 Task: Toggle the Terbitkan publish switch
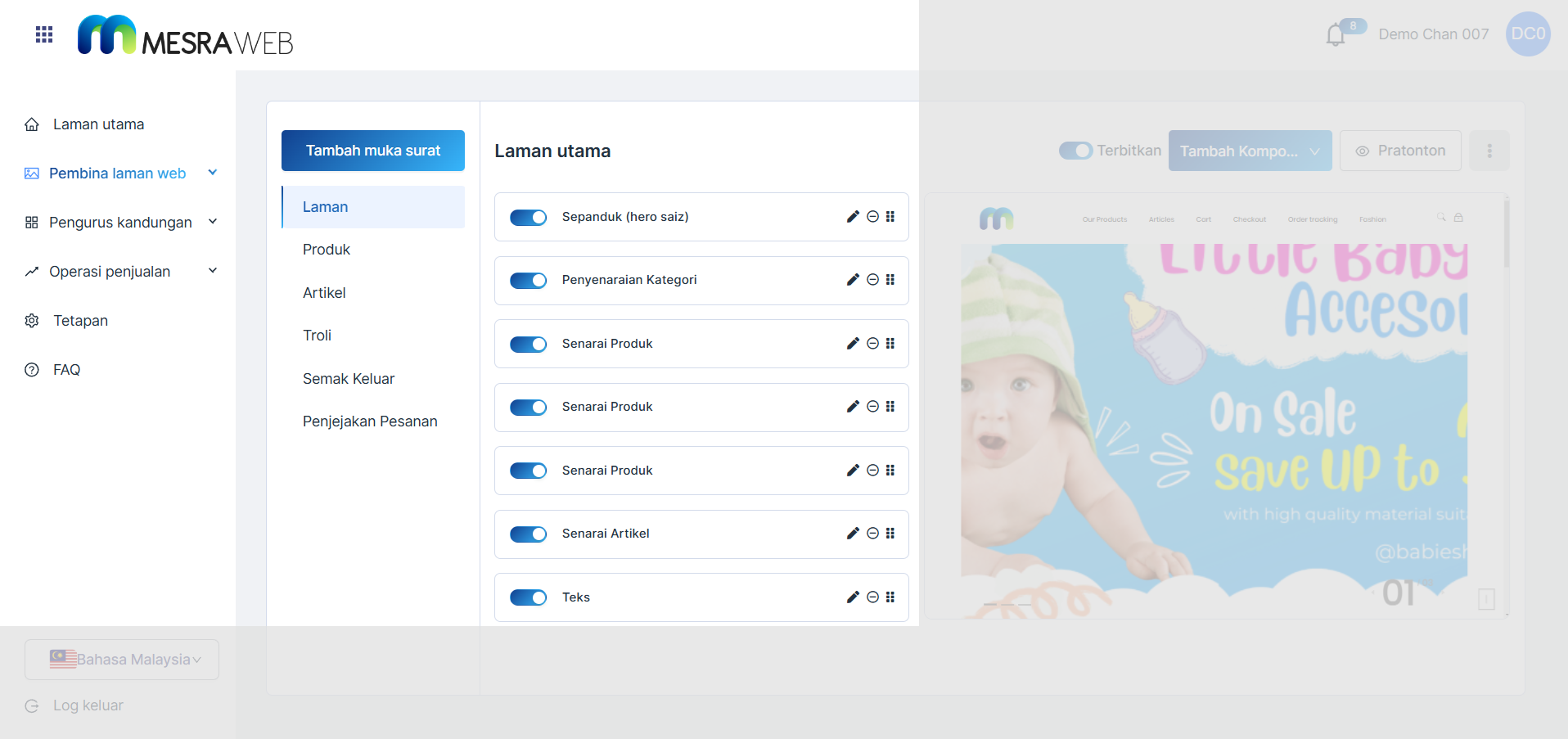tap(1075, 151)
